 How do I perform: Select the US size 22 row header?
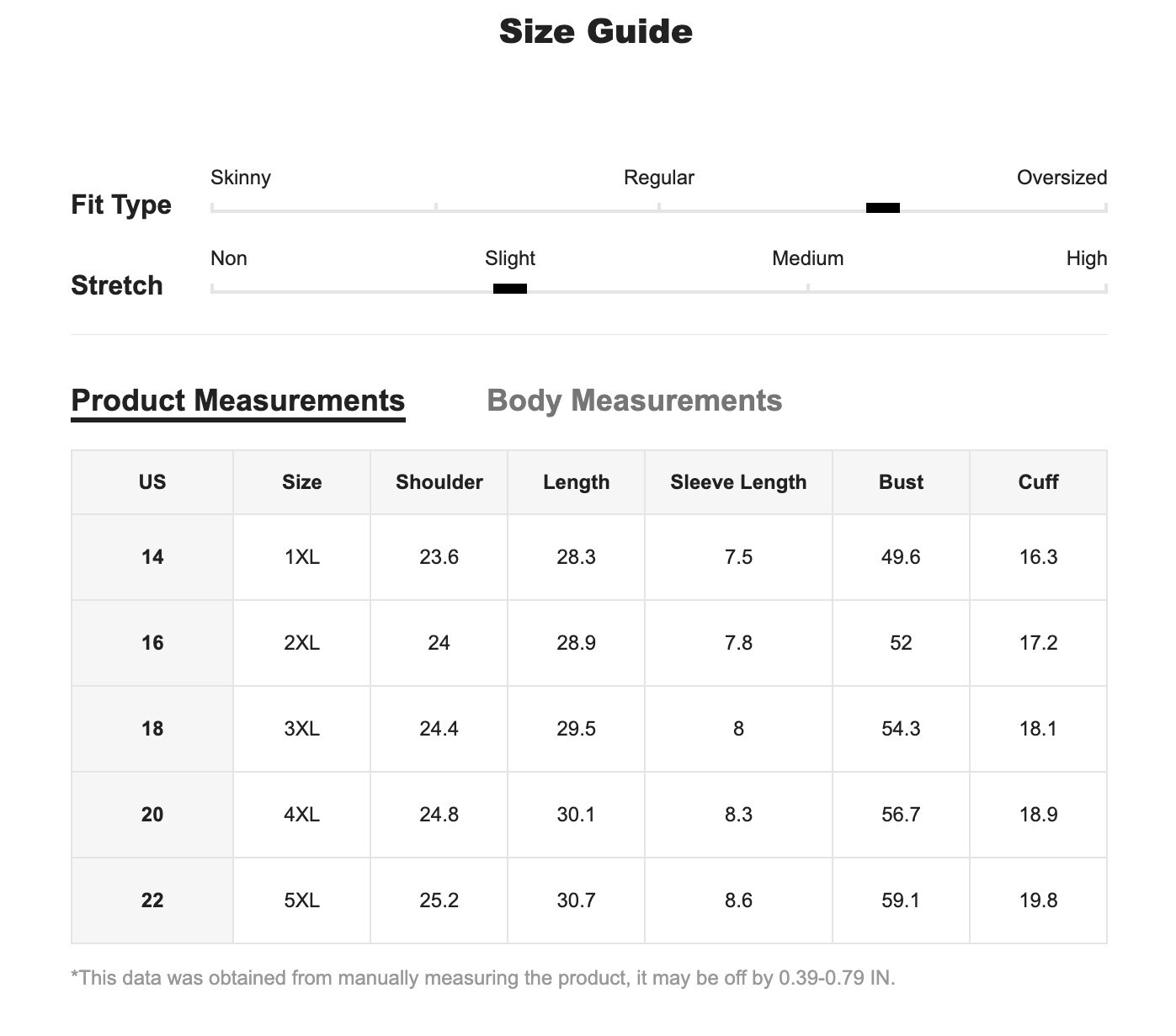[152, 901]
